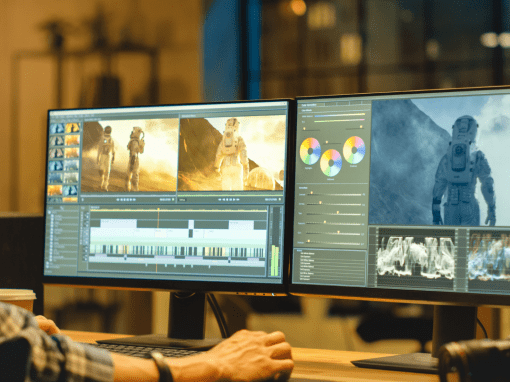Click the white luma waveform scope
Screen dimensions: 510x382
(x=416, y=257)
